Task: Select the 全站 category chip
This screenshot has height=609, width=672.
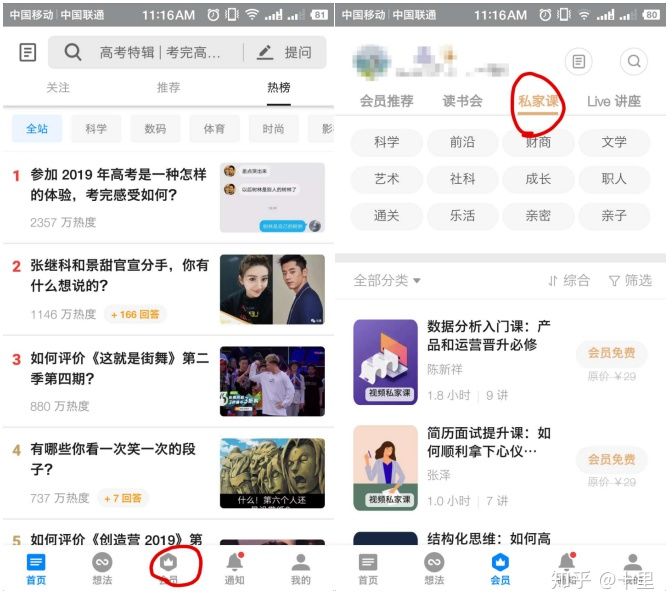Action: [x=37, y=129]
